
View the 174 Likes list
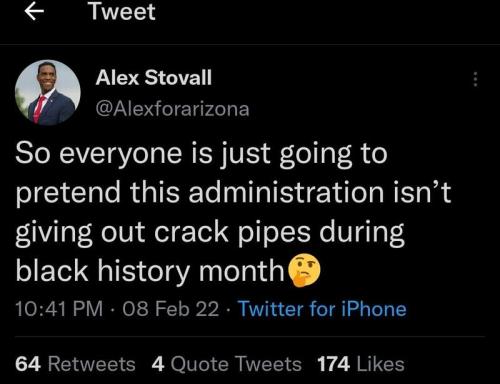click(361, 364)
